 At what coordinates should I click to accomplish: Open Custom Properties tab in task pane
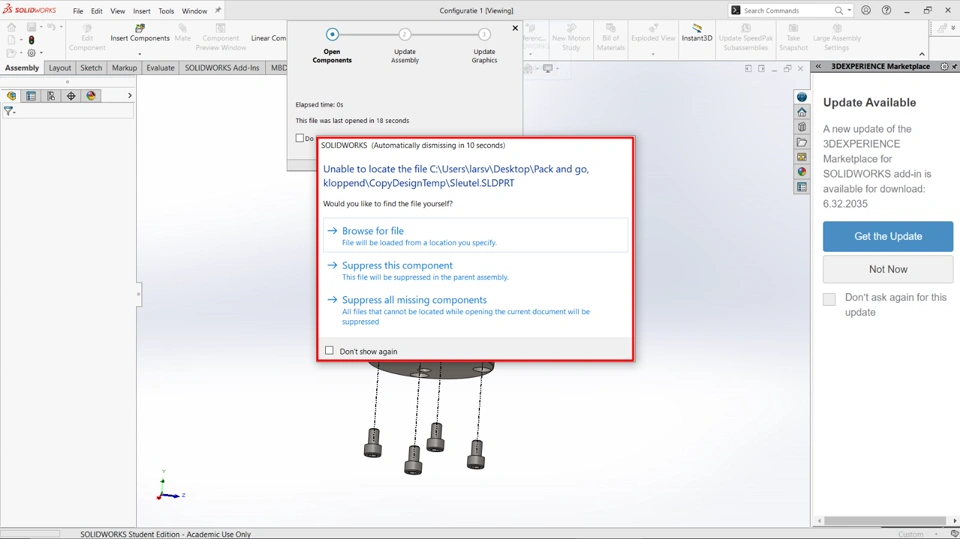pyautogui.click(x=801, y=187)
